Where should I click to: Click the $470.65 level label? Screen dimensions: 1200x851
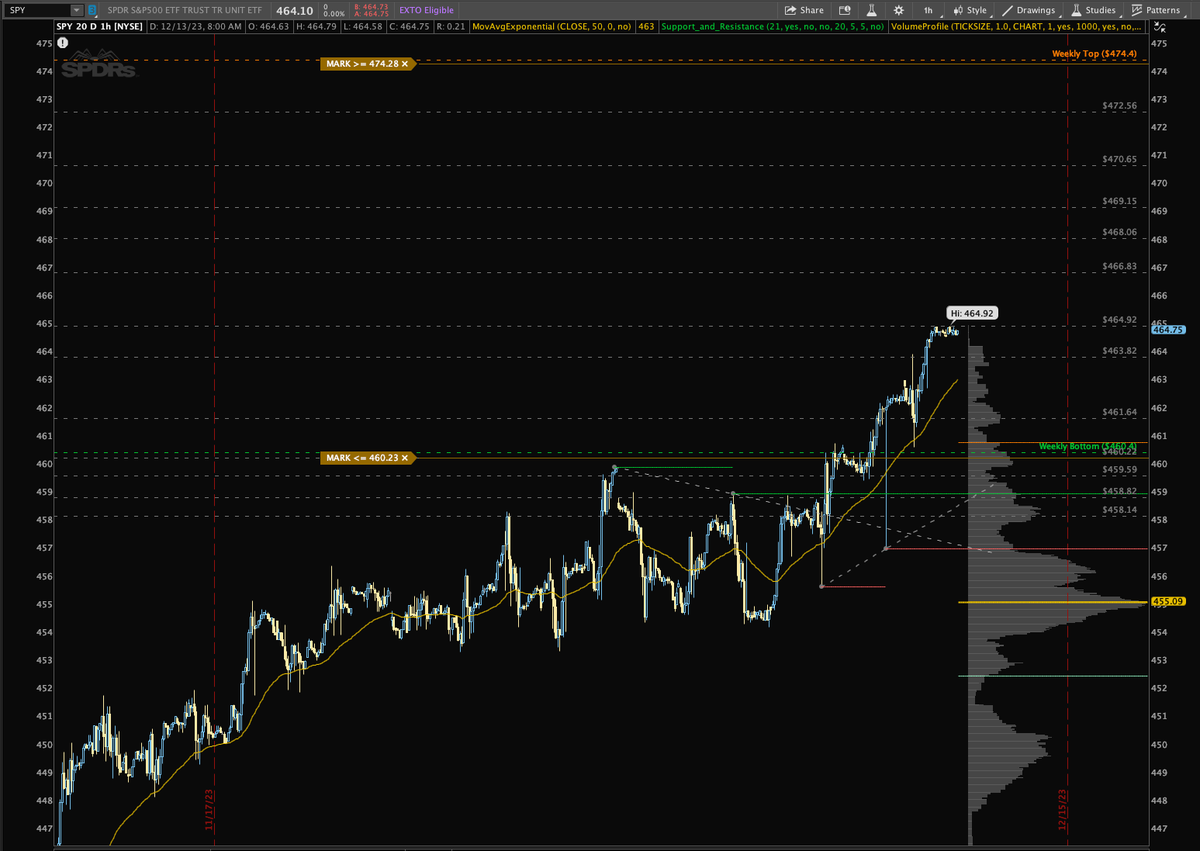coord(1120,159)
